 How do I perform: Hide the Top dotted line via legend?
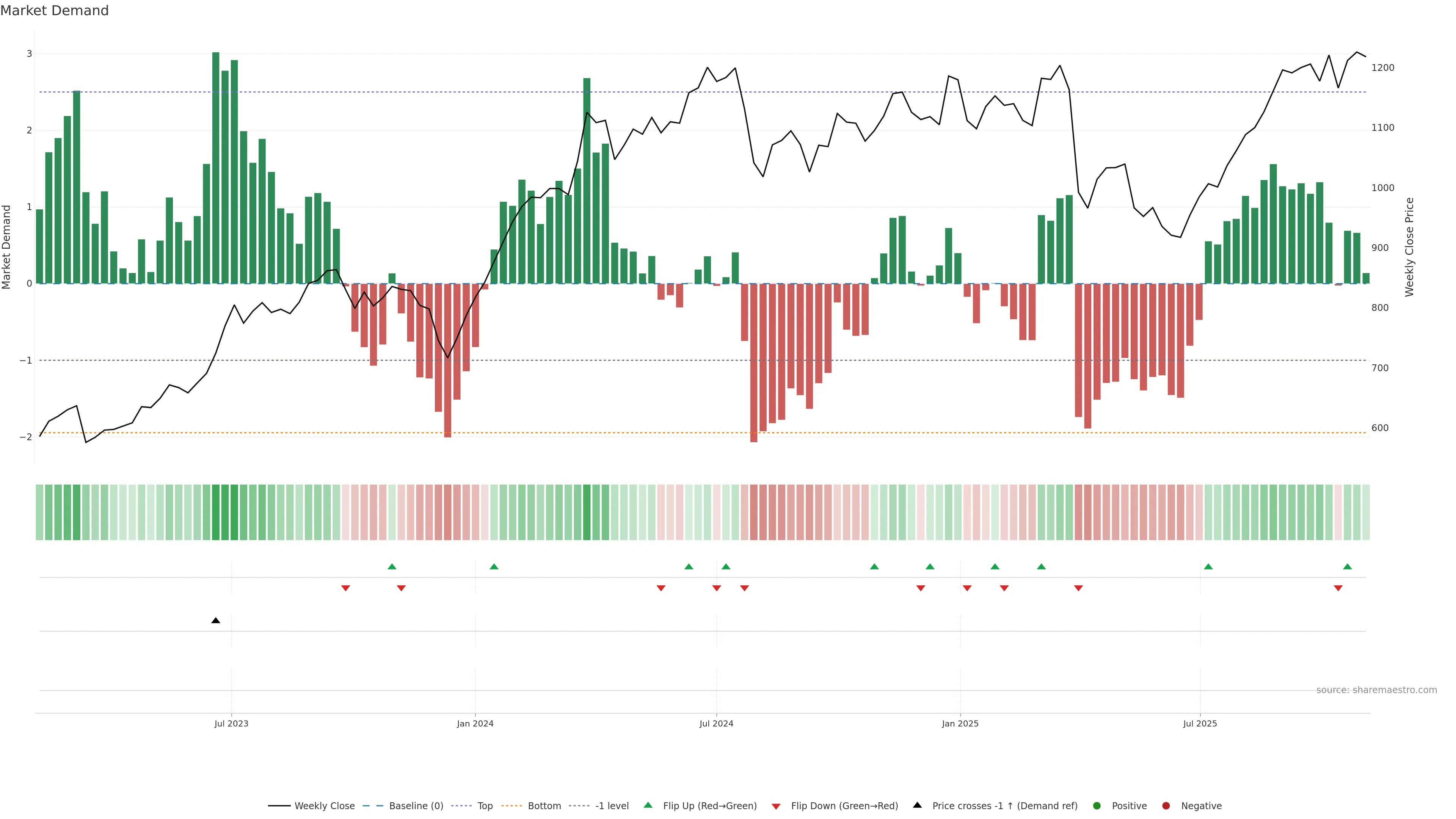pyautogui.click(x=485, y=806)
